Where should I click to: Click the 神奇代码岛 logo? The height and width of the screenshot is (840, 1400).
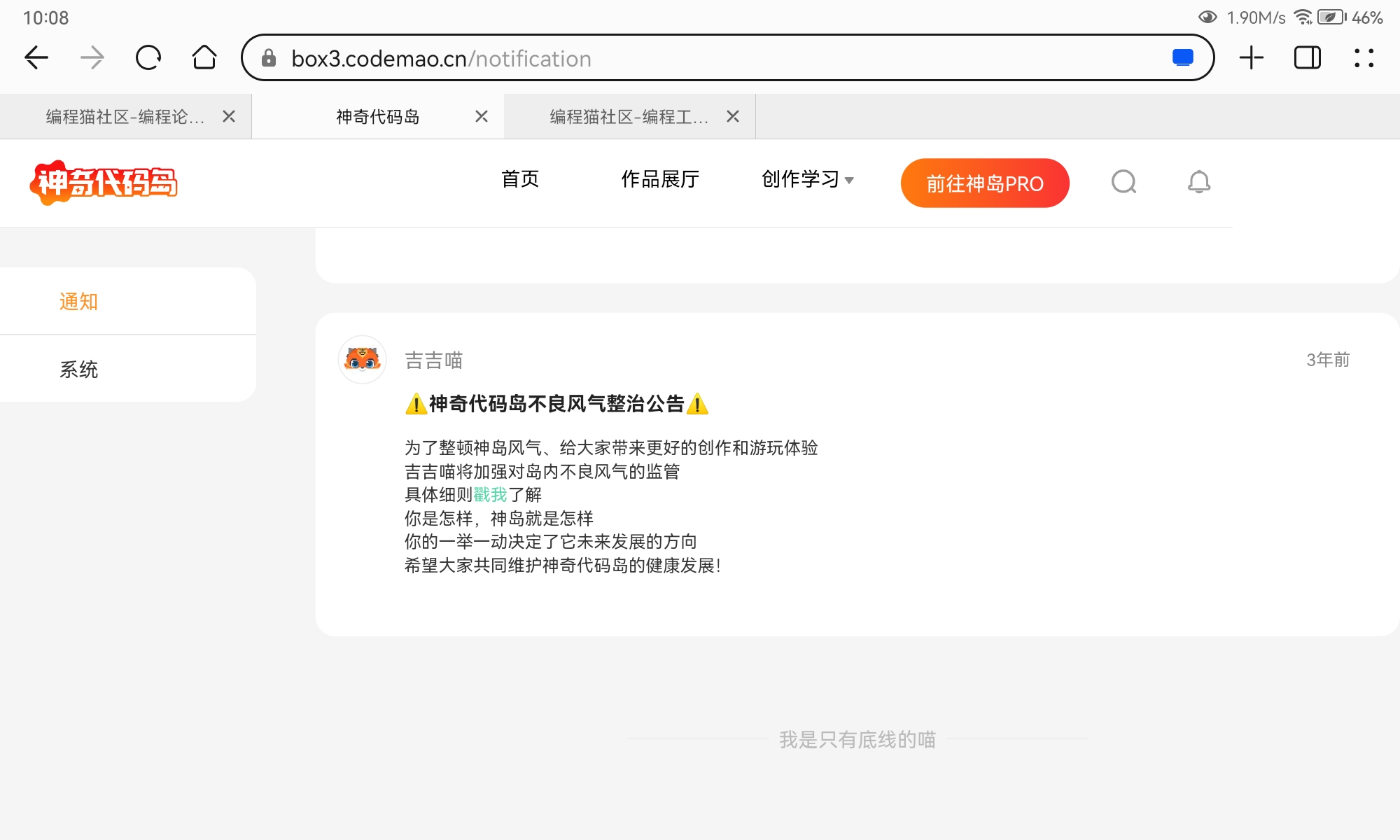104,183
